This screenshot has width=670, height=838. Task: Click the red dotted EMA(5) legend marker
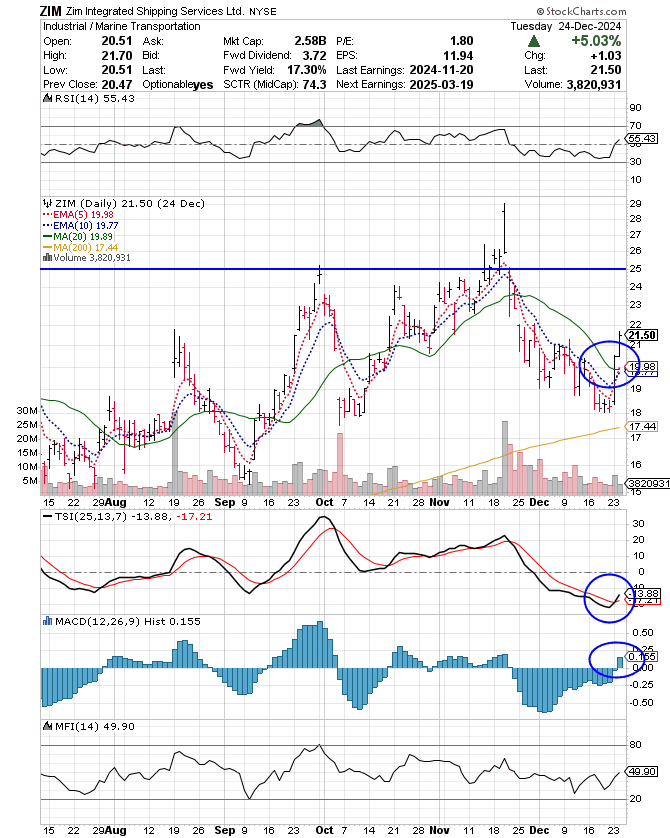point(48,214)
